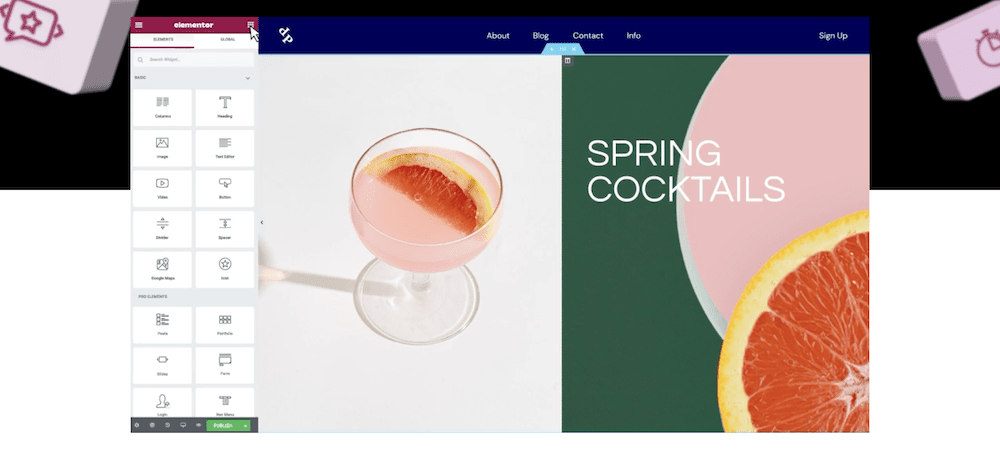Screen dimensions: 1000x451
Task: Open the widgets grid icon
Action: pos(251,25)
